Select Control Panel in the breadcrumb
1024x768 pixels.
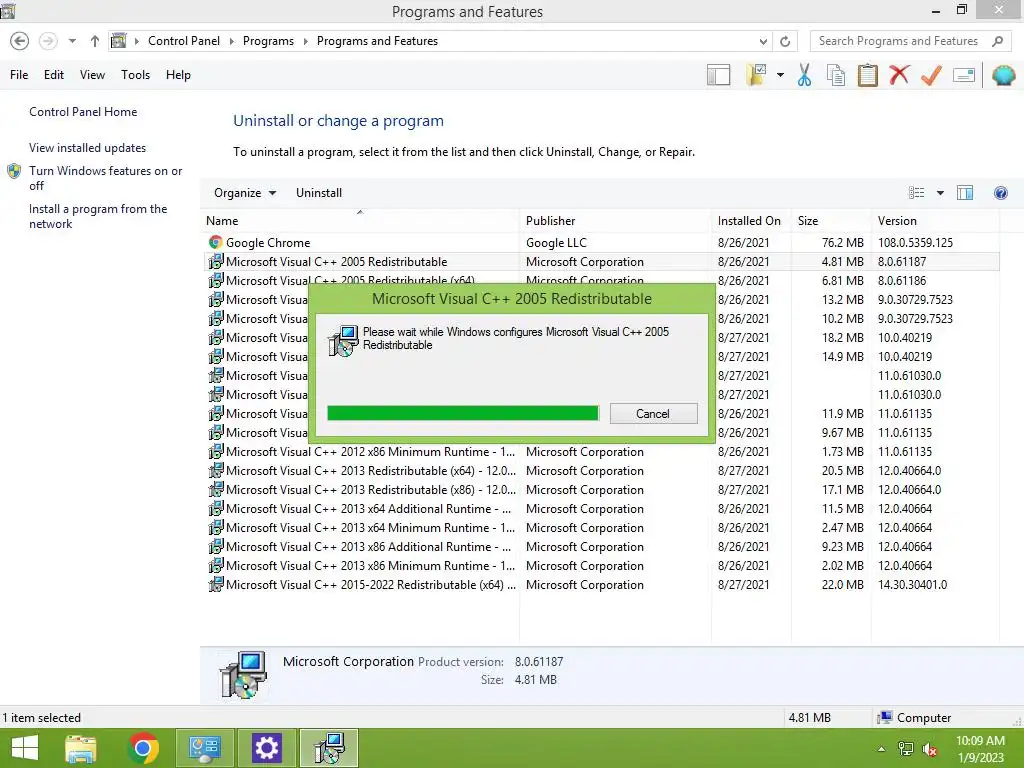coord(184,40)
